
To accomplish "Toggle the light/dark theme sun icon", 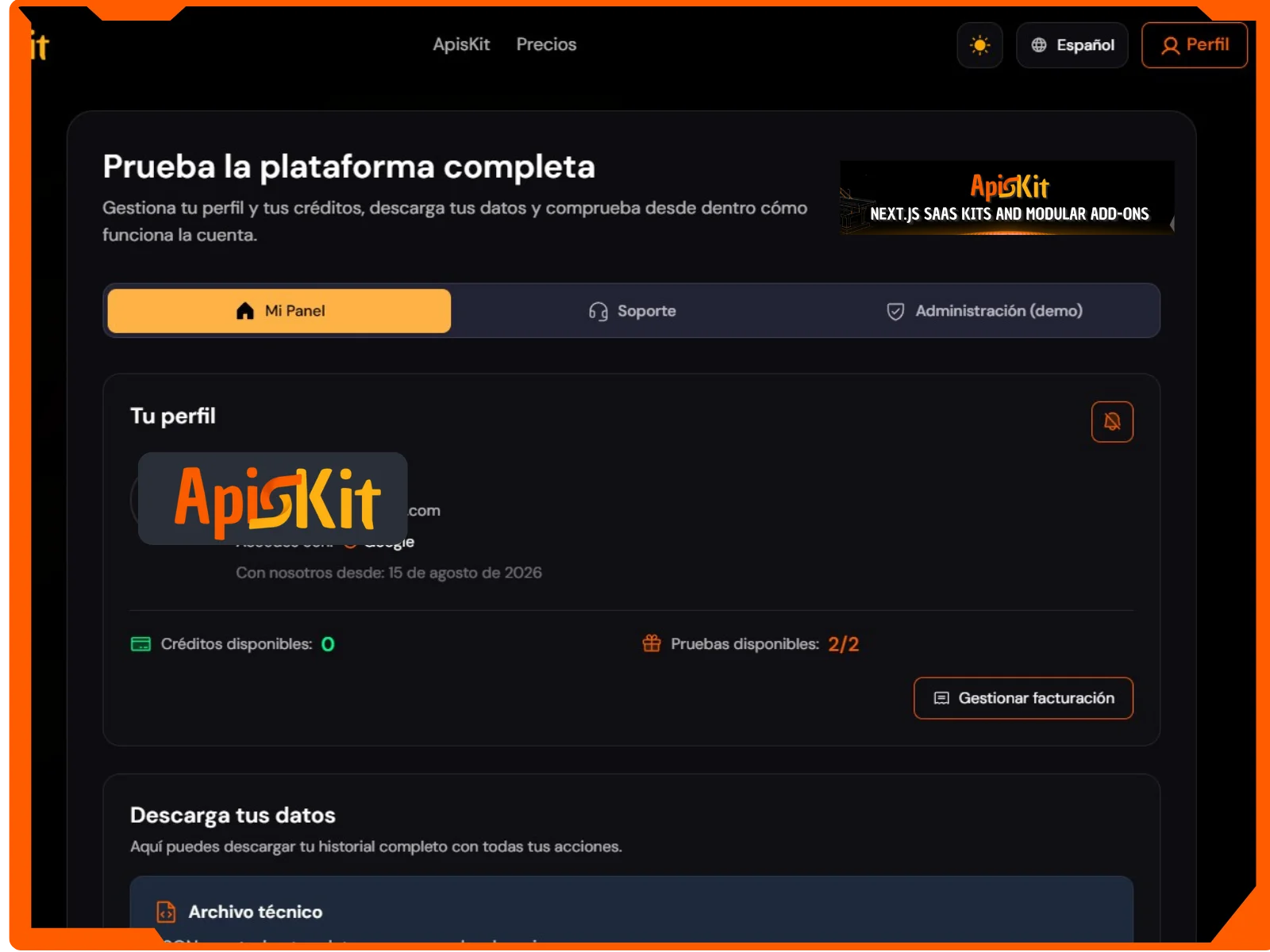I will pyautogui.click(x=979, y=45).
